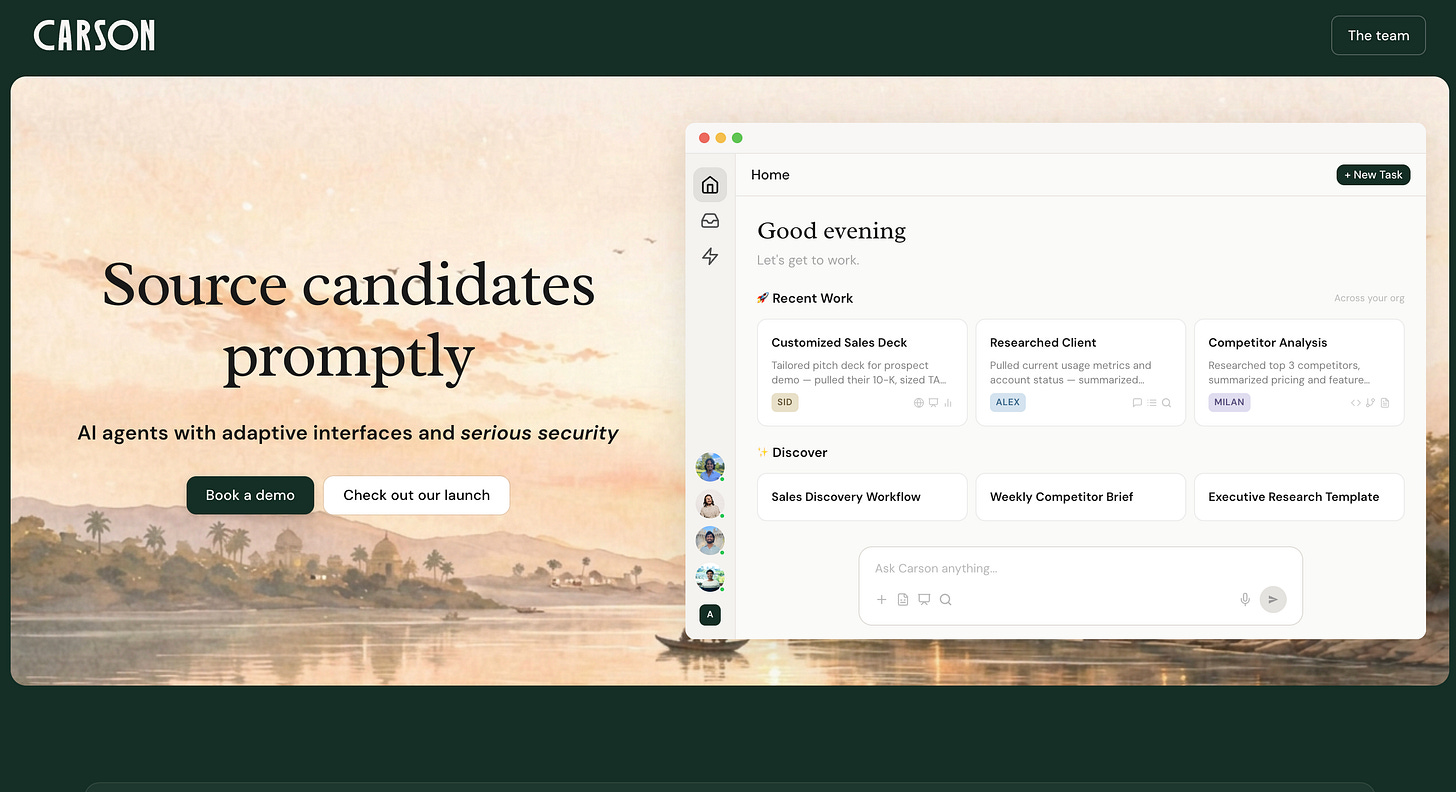Open Sales Discovery Workflow card
Screen dimensions: 1456x792
[862, 497]
